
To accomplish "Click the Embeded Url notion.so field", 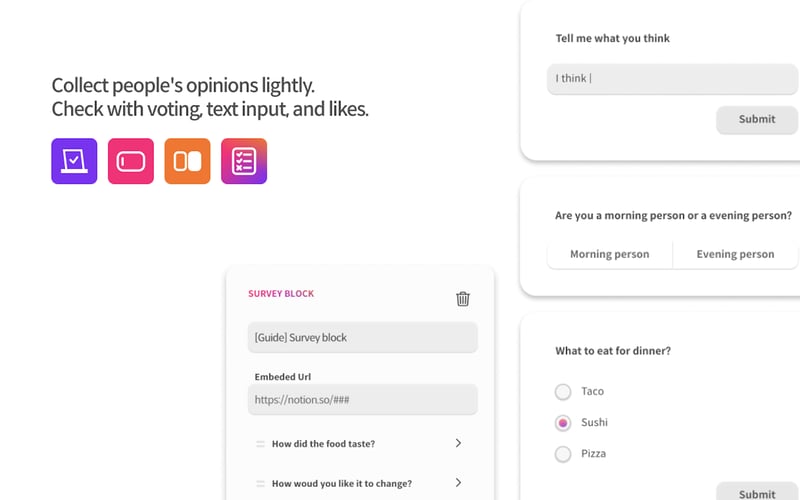I will tap(362, 399).
